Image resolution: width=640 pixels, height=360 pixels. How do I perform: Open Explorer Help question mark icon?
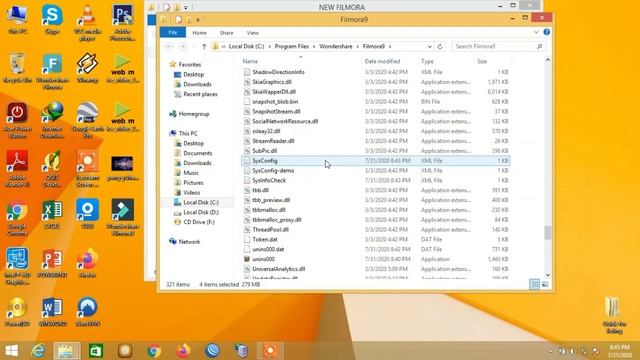547,32
